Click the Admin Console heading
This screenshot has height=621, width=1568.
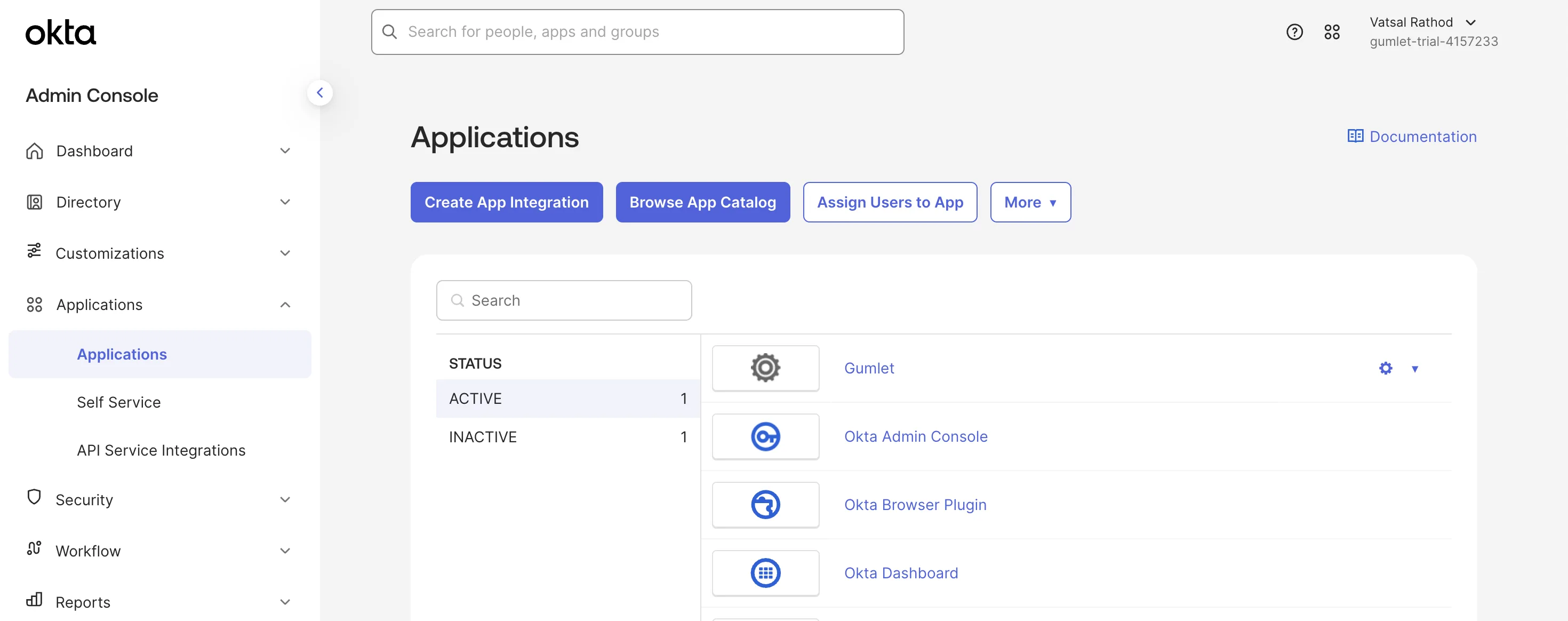92,95
